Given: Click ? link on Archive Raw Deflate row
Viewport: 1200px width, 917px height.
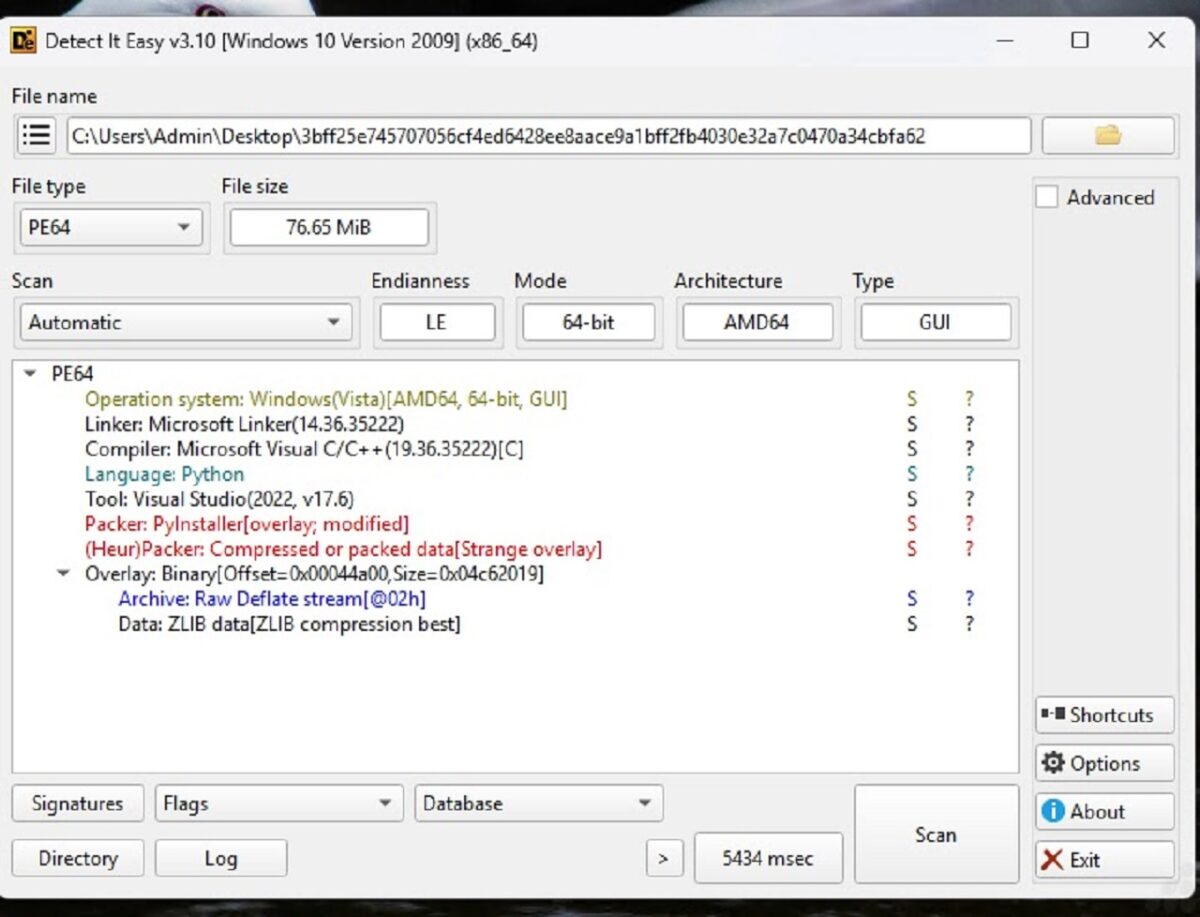Looking at the screenshot, I should 969,599.
